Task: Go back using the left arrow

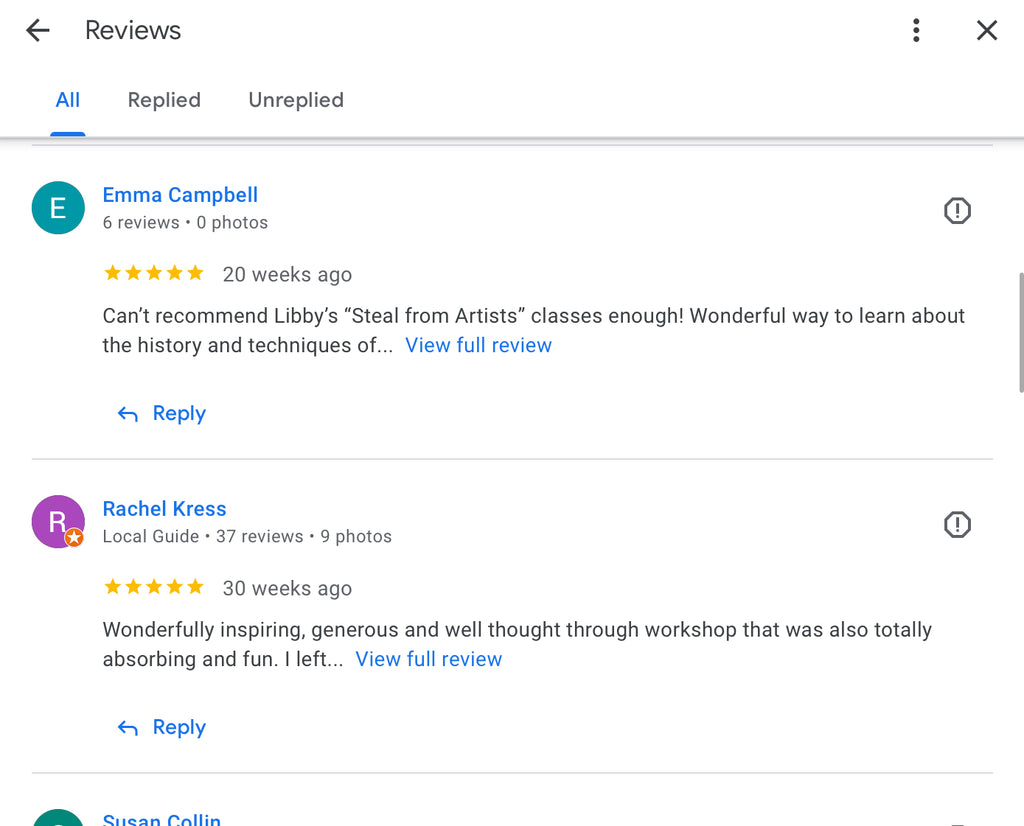Action: 38,31
